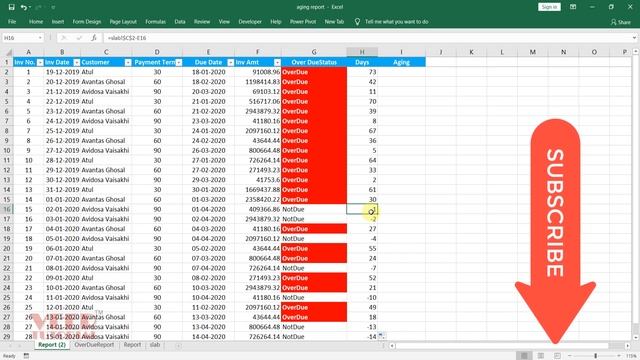Screen dimensions: 640x360
Task: Click the New Sheet plus icon
Action: click(x=178, y=346)
